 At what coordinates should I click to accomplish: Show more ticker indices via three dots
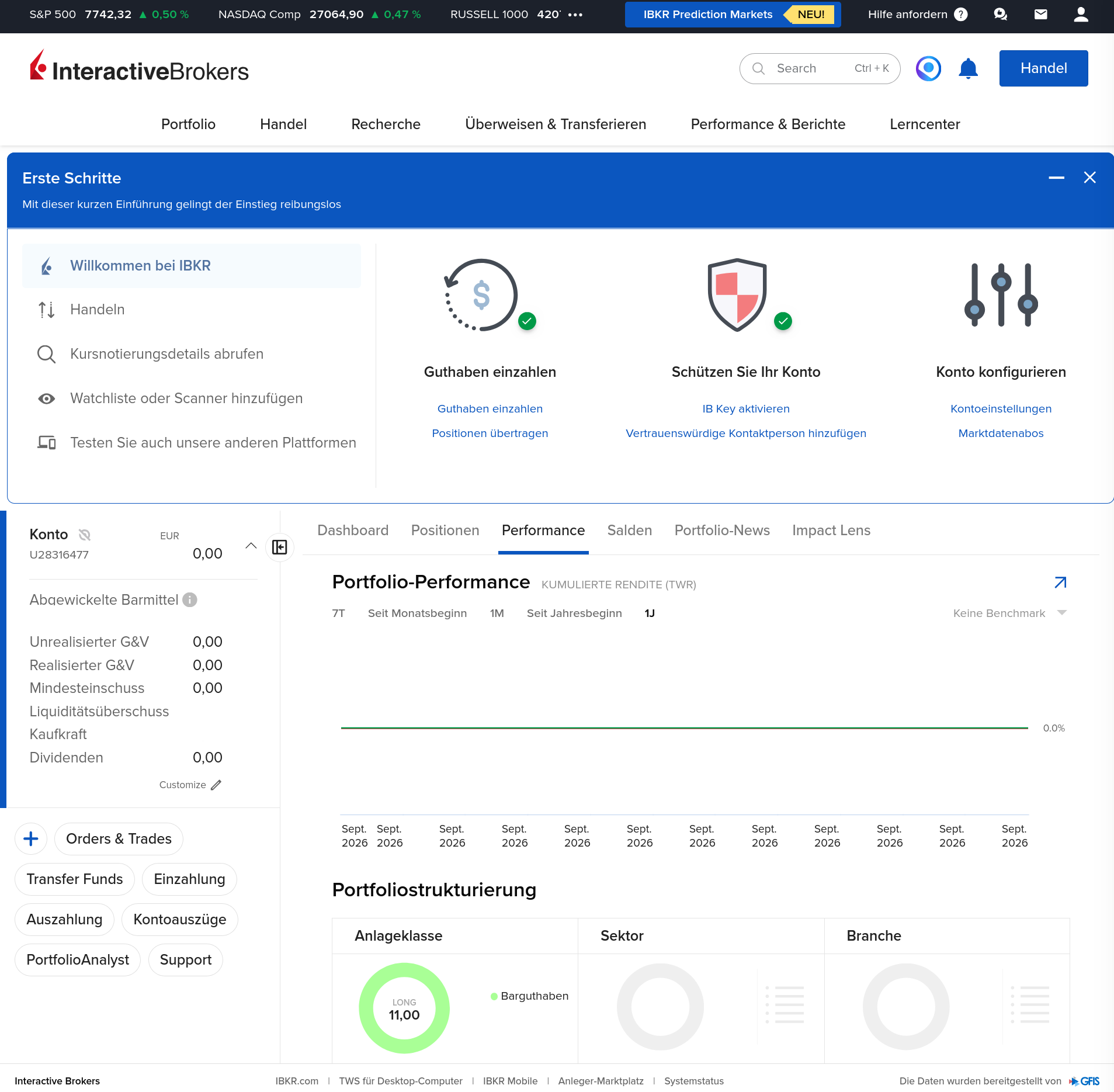coord(575,15)
